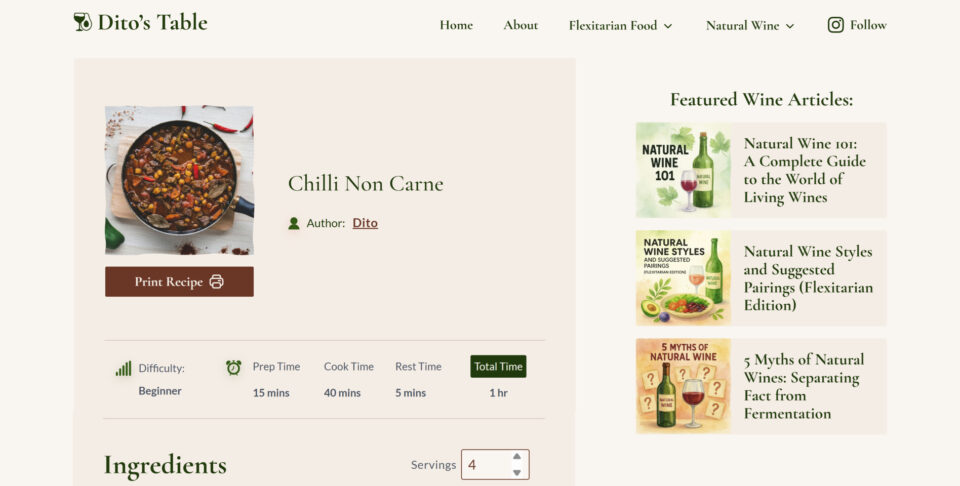Click the Print Recipe button
Image resolution: width=960 pixels, height=486 pixels.
[x=179, y=282]
